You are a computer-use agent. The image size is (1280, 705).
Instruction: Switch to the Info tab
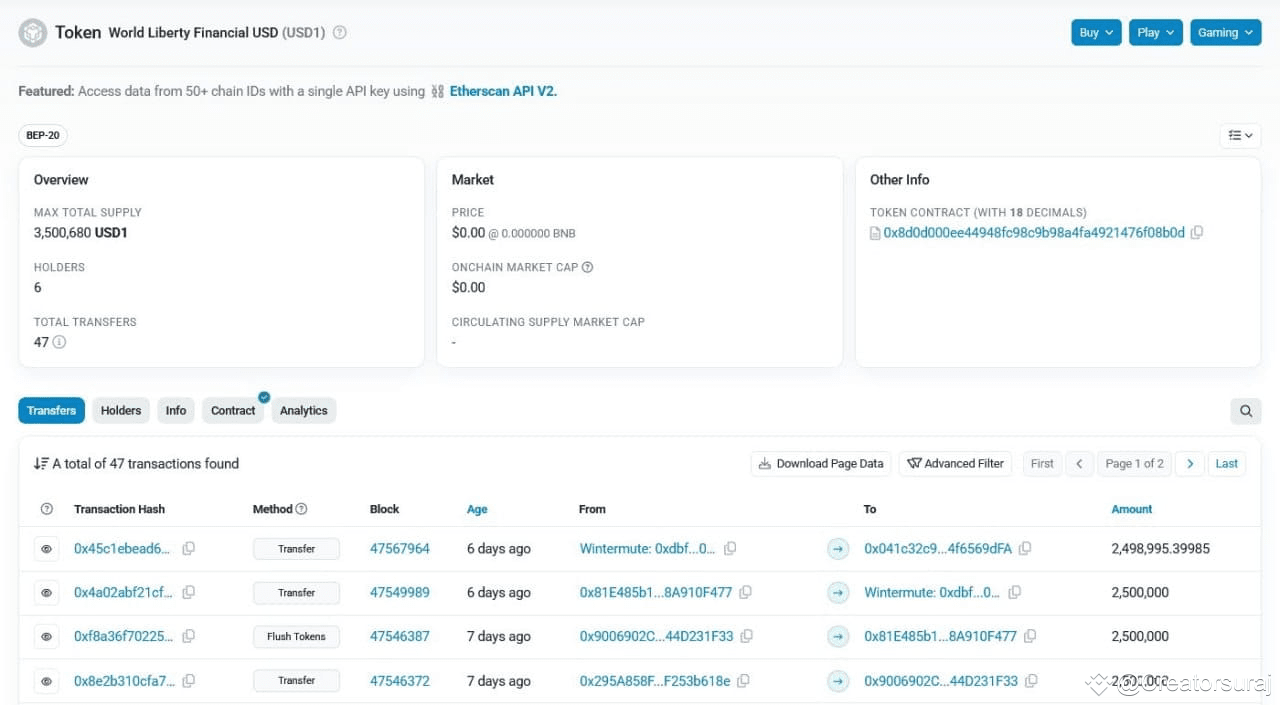point(176,410)
